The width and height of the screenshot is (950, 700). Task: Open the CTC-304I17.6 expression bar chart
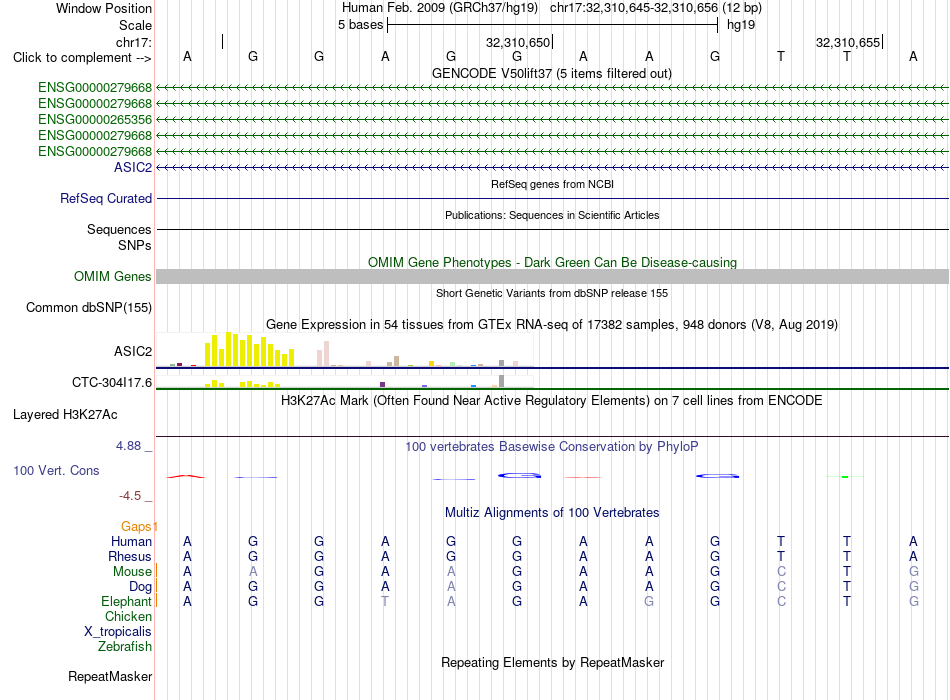pos(345,382)
